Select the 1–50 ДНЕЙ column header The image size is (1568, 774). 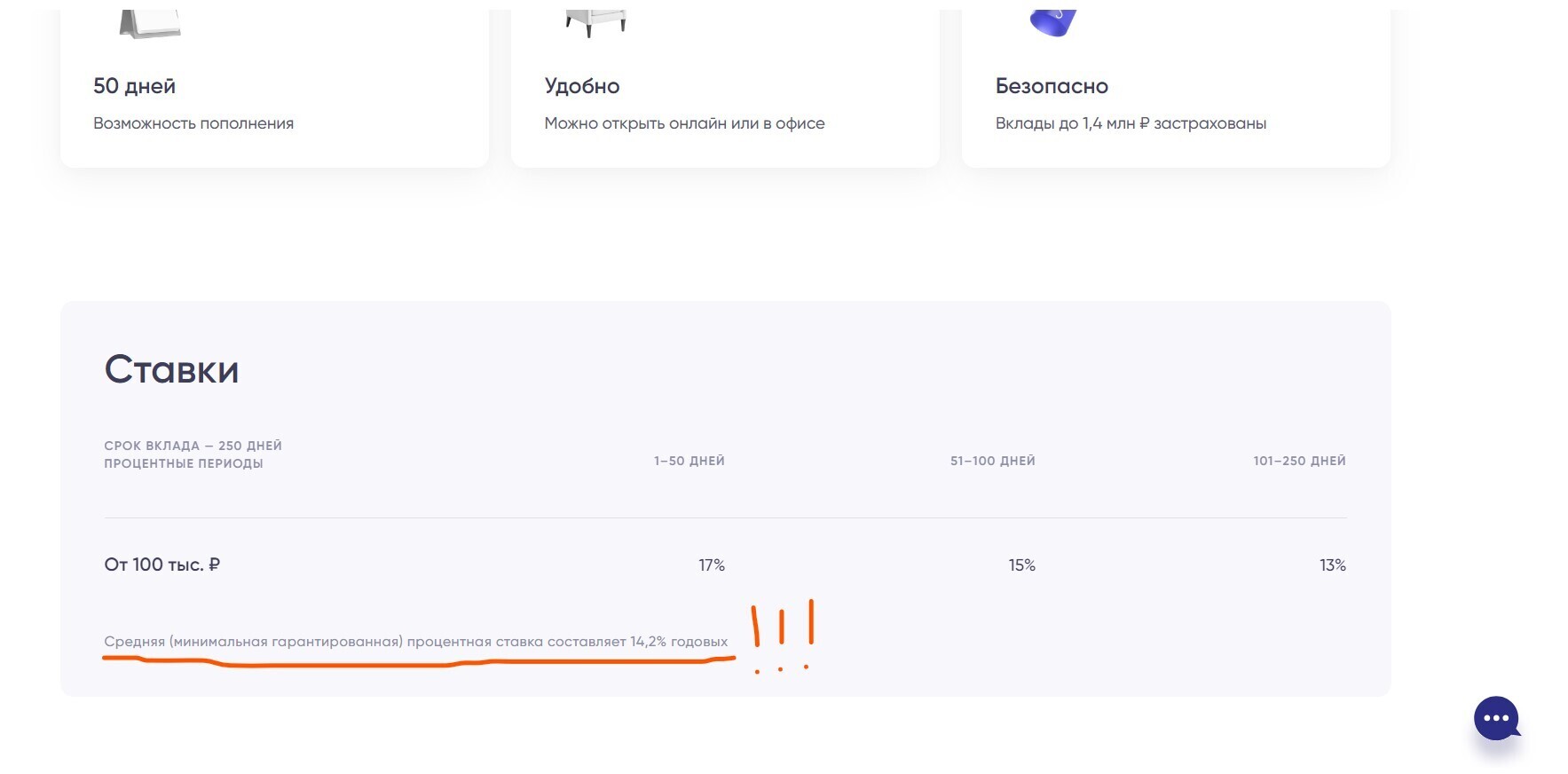[689, 461]
